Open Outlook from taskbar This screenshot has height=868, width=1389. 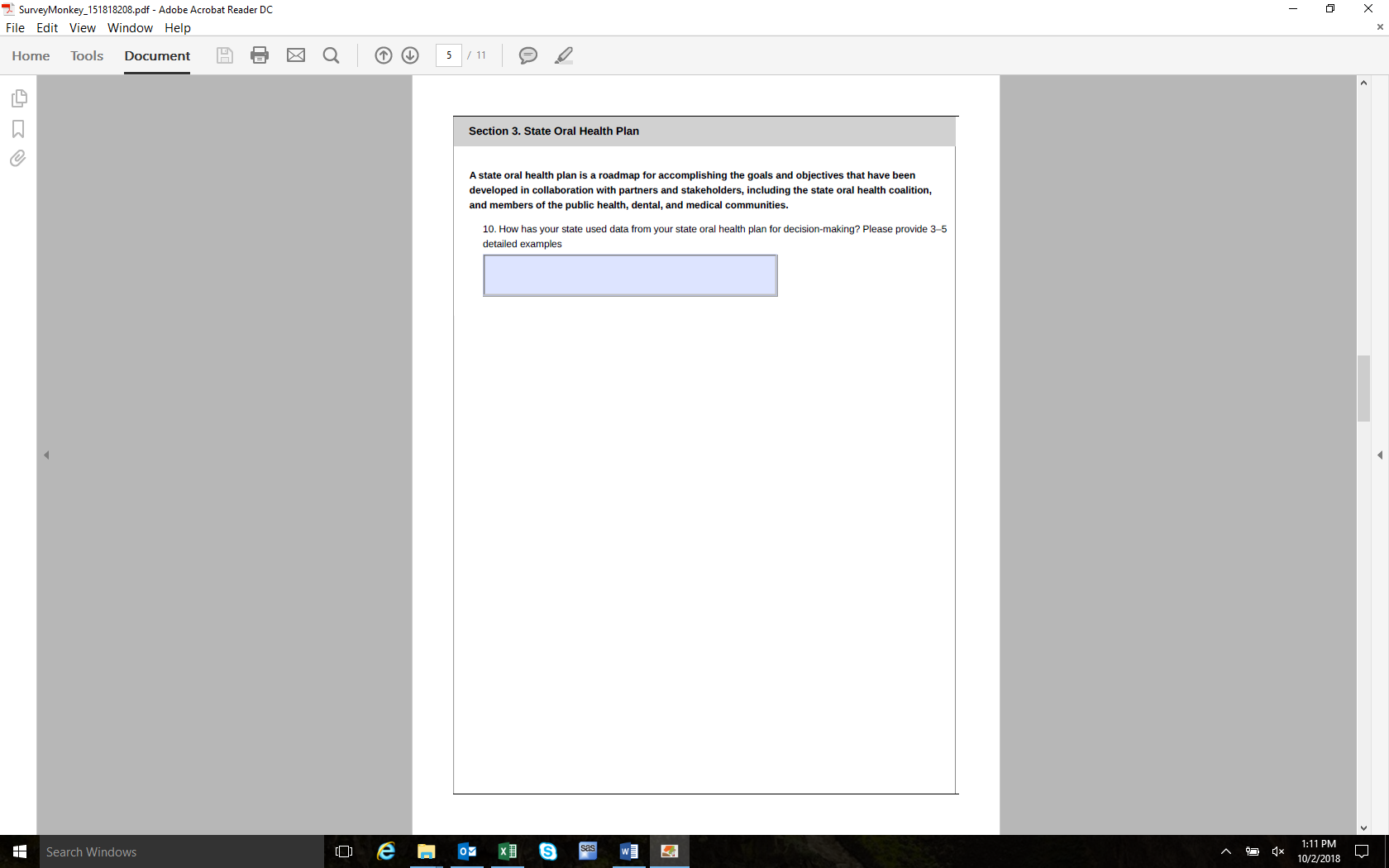[467, 851]
